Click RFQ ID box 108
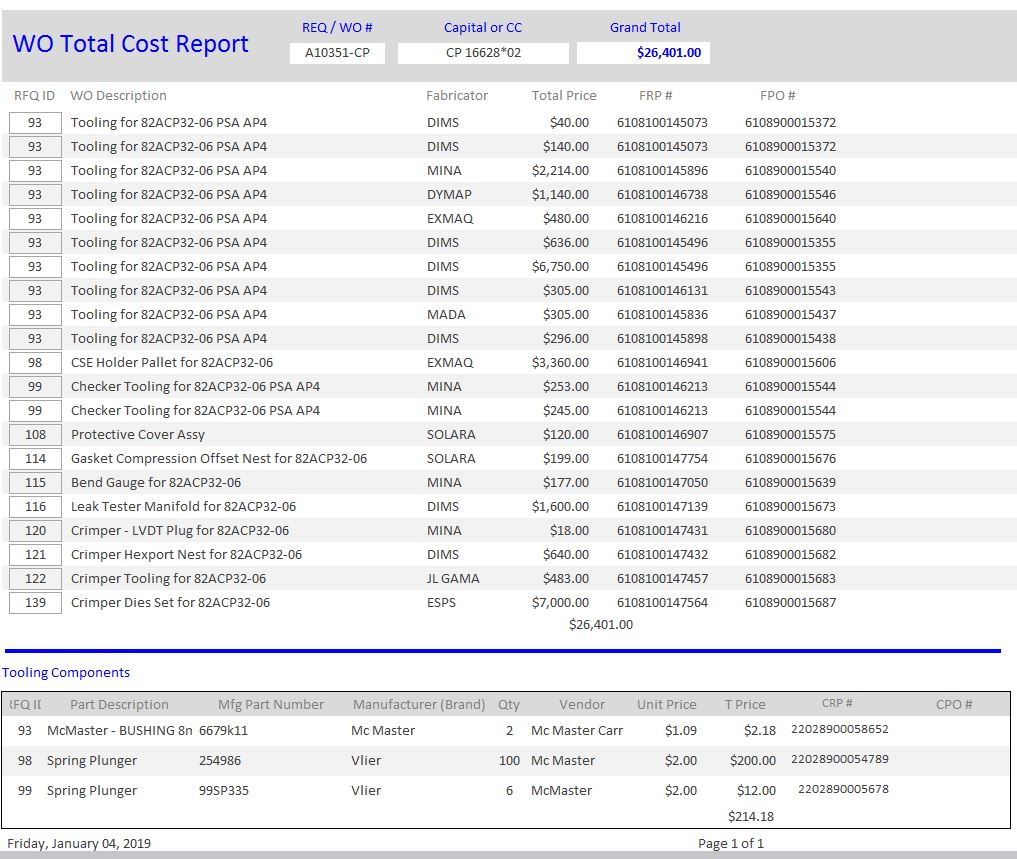Viewport: 1017px width, 859px height. click(35, 435)
